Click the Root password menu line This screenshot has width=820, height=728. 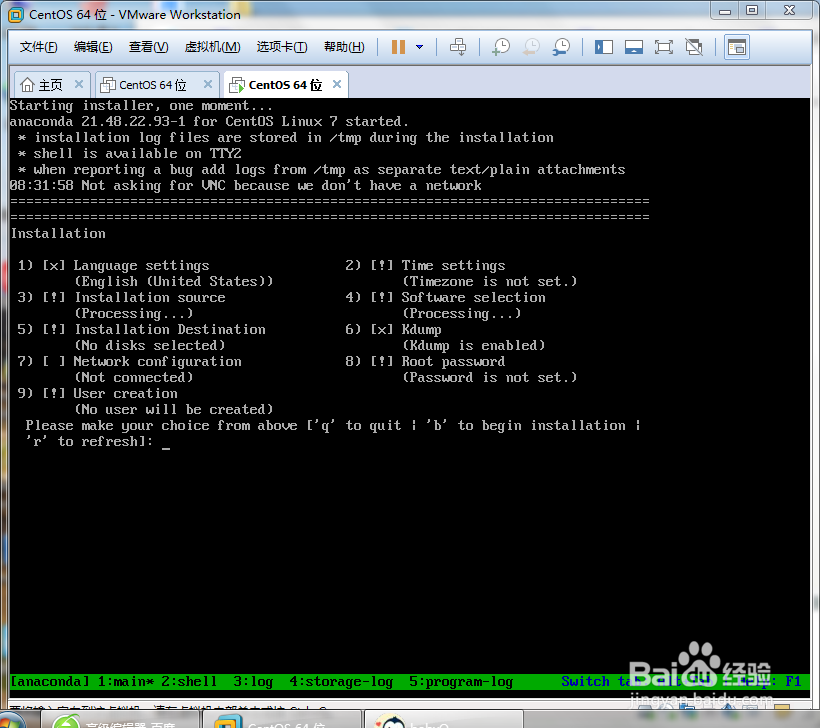point(425,361)
